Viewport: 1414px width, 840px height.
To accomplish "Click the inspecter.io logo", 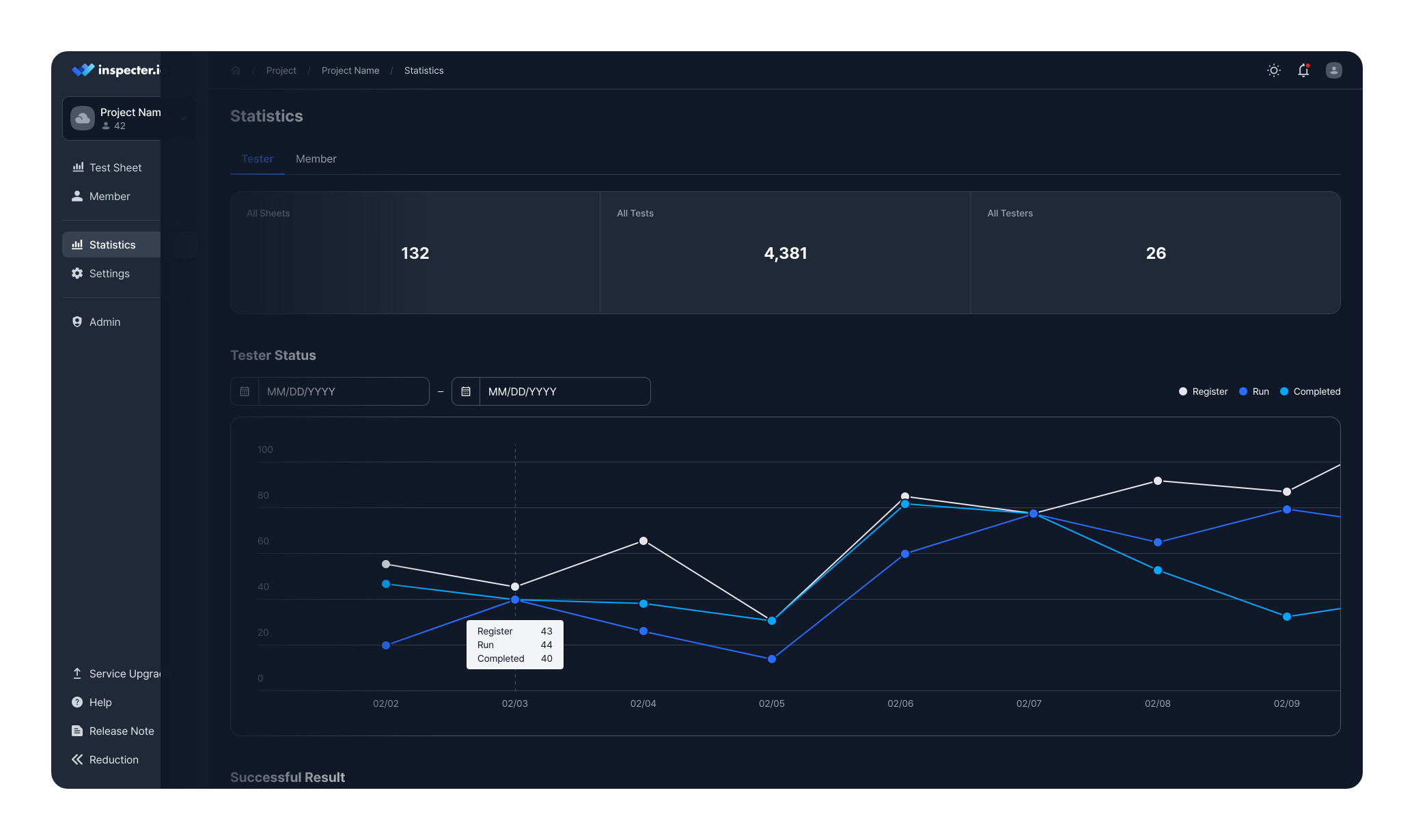I will (116, 70).
